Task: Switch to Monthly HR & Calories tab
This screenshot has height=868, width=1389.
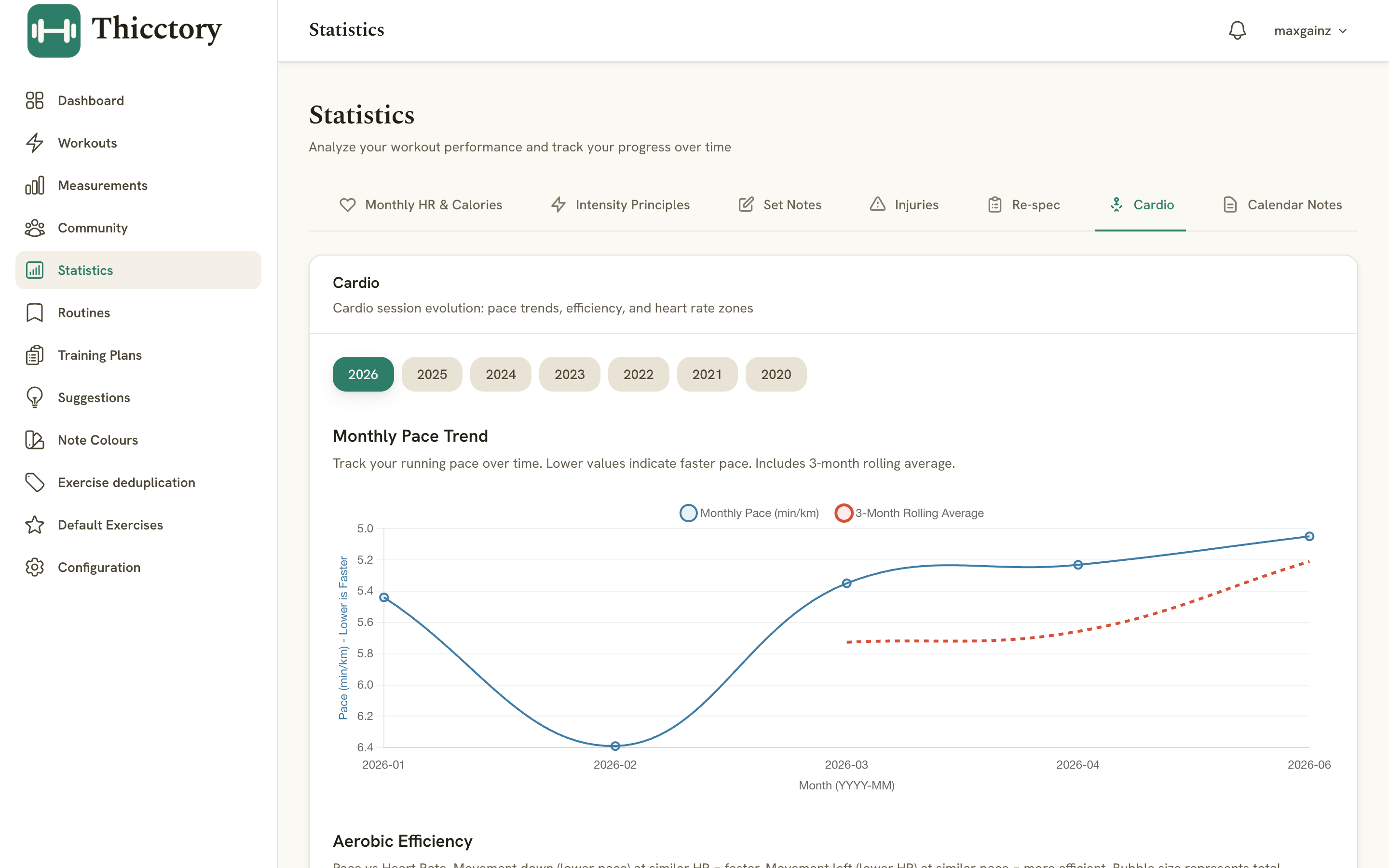Action: pos(421,205)
